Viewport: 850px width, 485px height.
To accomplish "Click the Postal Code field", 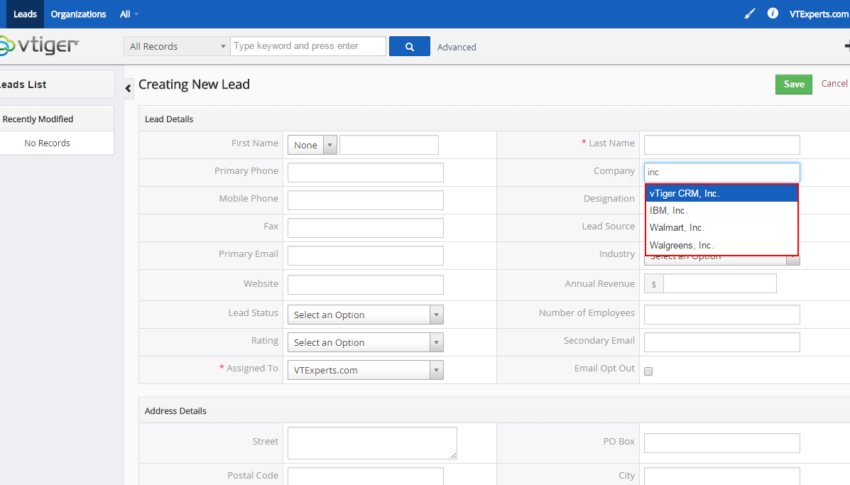I will [365, 476].
